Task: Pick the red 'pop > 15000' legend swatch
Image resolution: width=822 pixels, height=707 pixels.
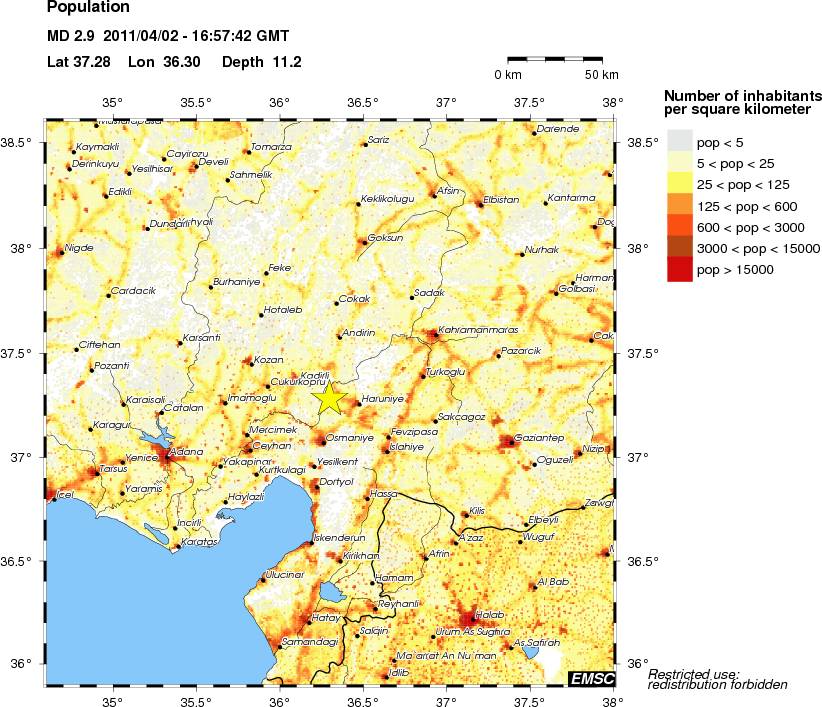Action: 680,269
